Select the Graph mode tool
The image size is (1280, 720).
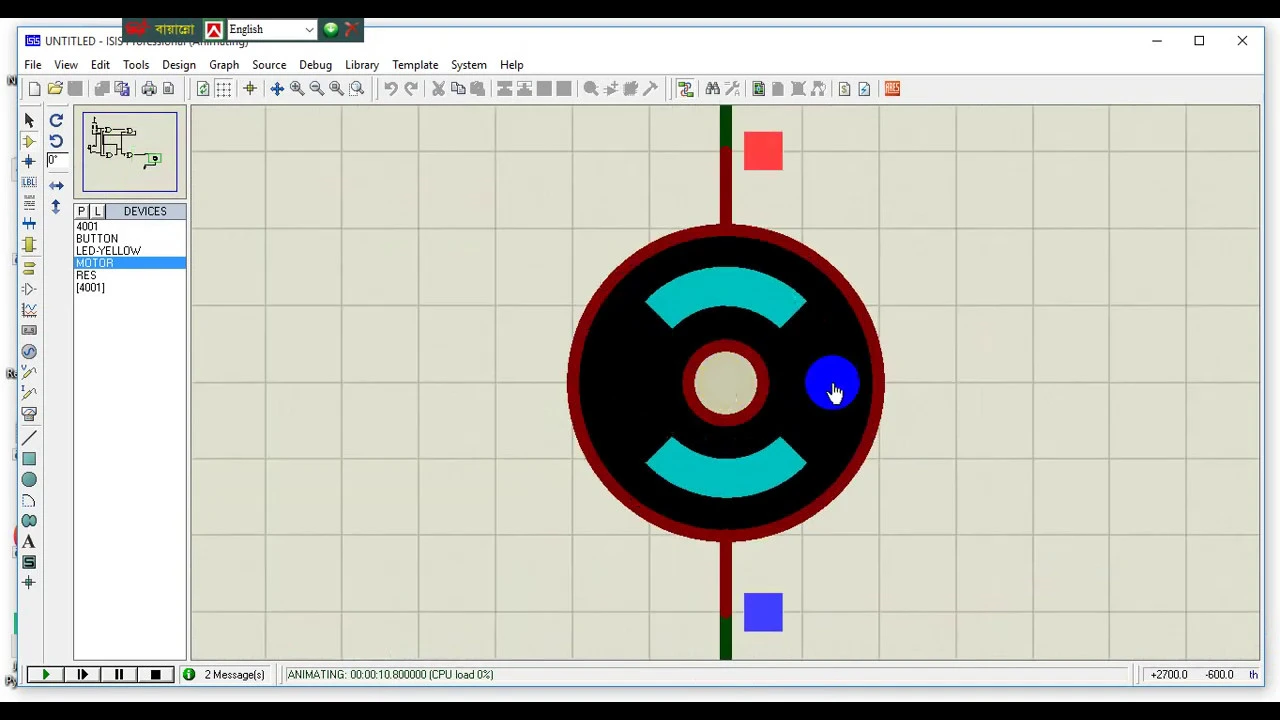(29, 310)
